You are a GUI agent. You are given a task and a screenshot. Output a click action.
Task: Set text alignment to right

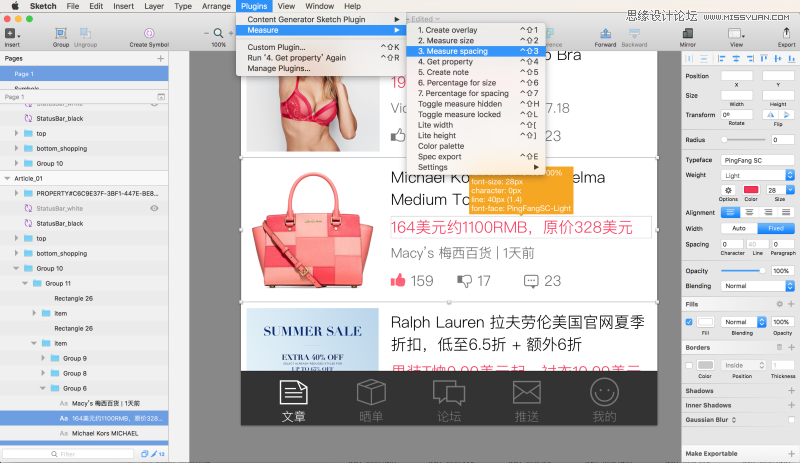767,212
